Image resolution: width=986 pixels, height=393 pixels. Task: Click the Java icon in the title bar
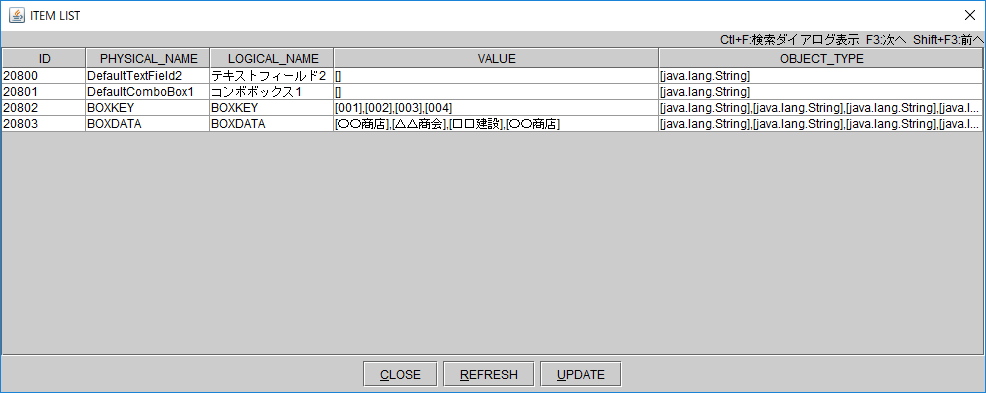[x=17, y=15]
